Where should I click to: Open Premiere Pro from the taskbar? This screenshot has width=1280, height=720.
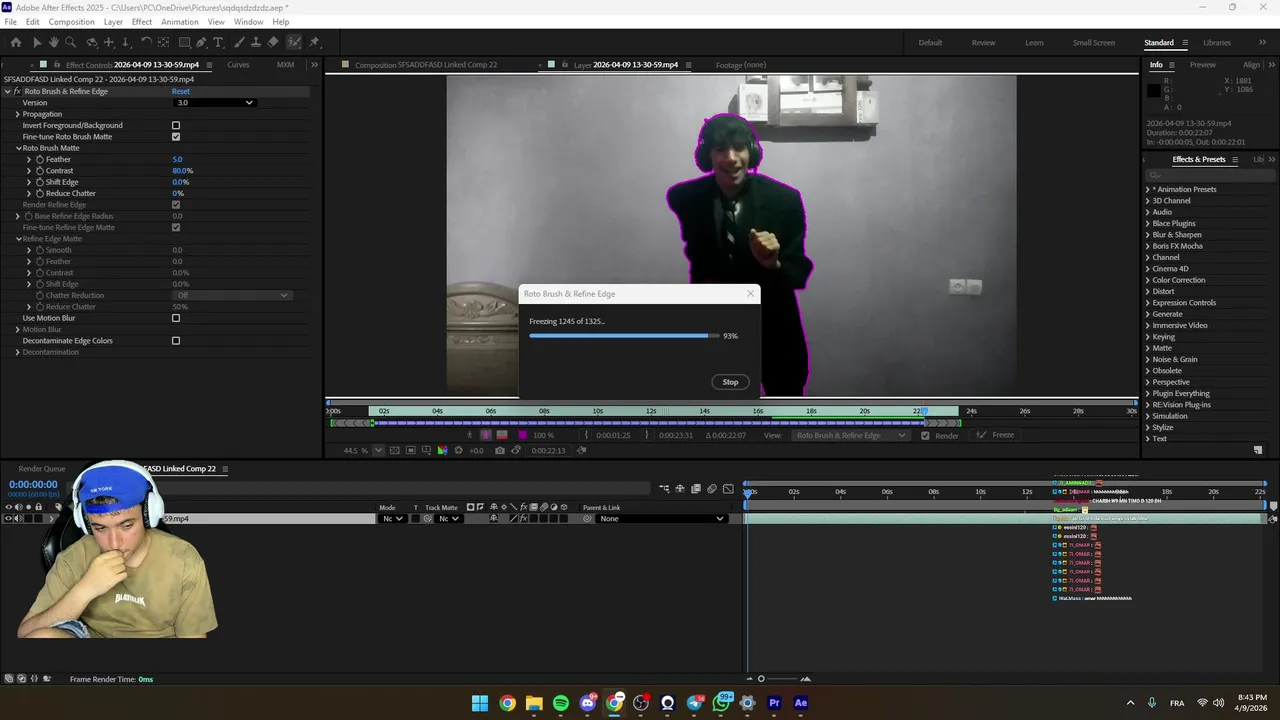pyautogui.click(x=774, y=703)
